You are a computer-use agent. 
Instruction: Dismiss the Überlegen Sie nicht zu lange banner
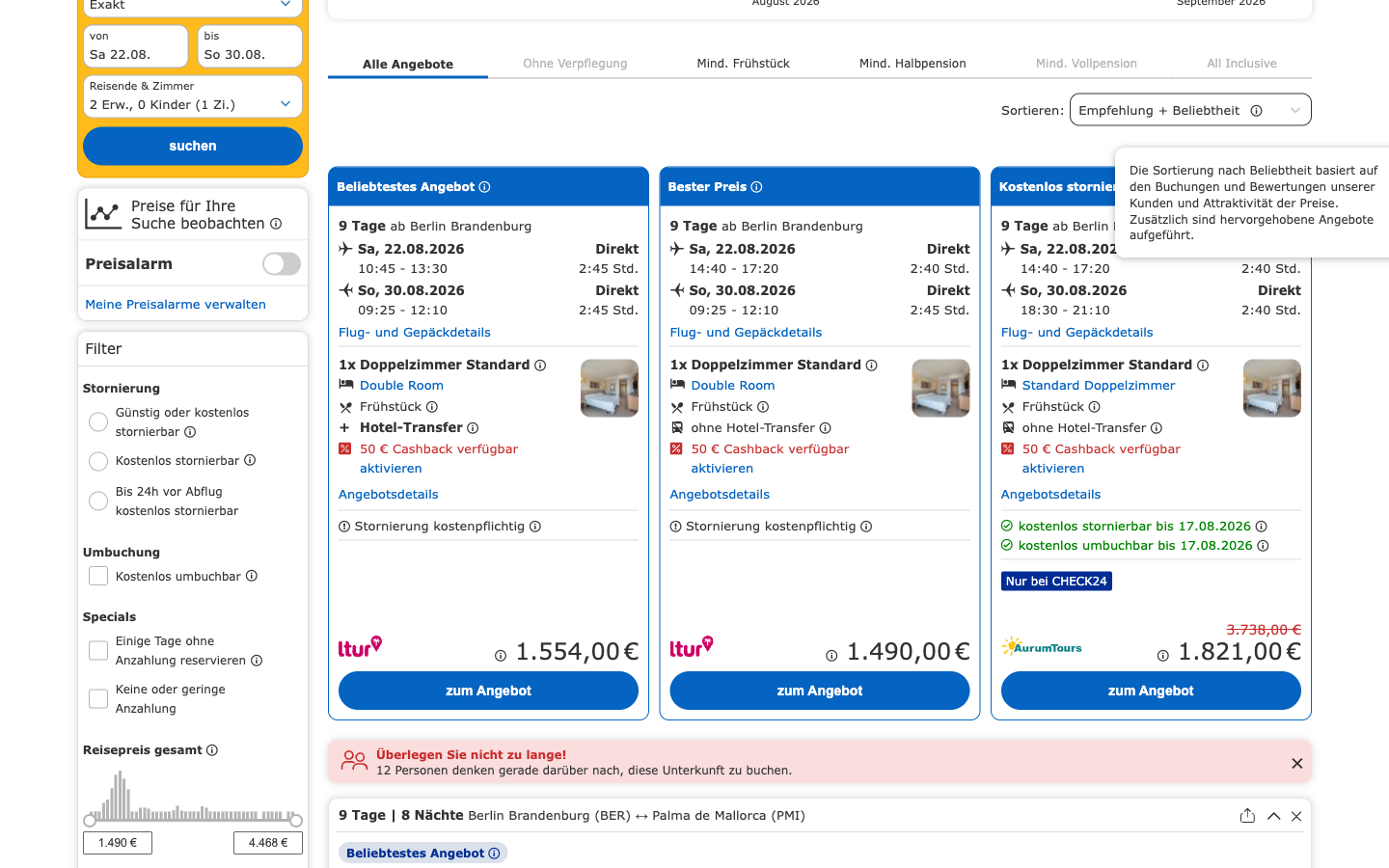pyautogui.click(x=1297, y=764)
